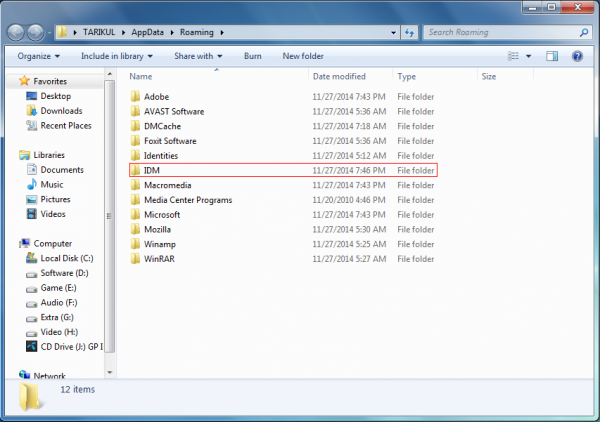Click the Forward navigation arrow
The height and width of the screenshot is (422, 600).
[x=36, y=32]
